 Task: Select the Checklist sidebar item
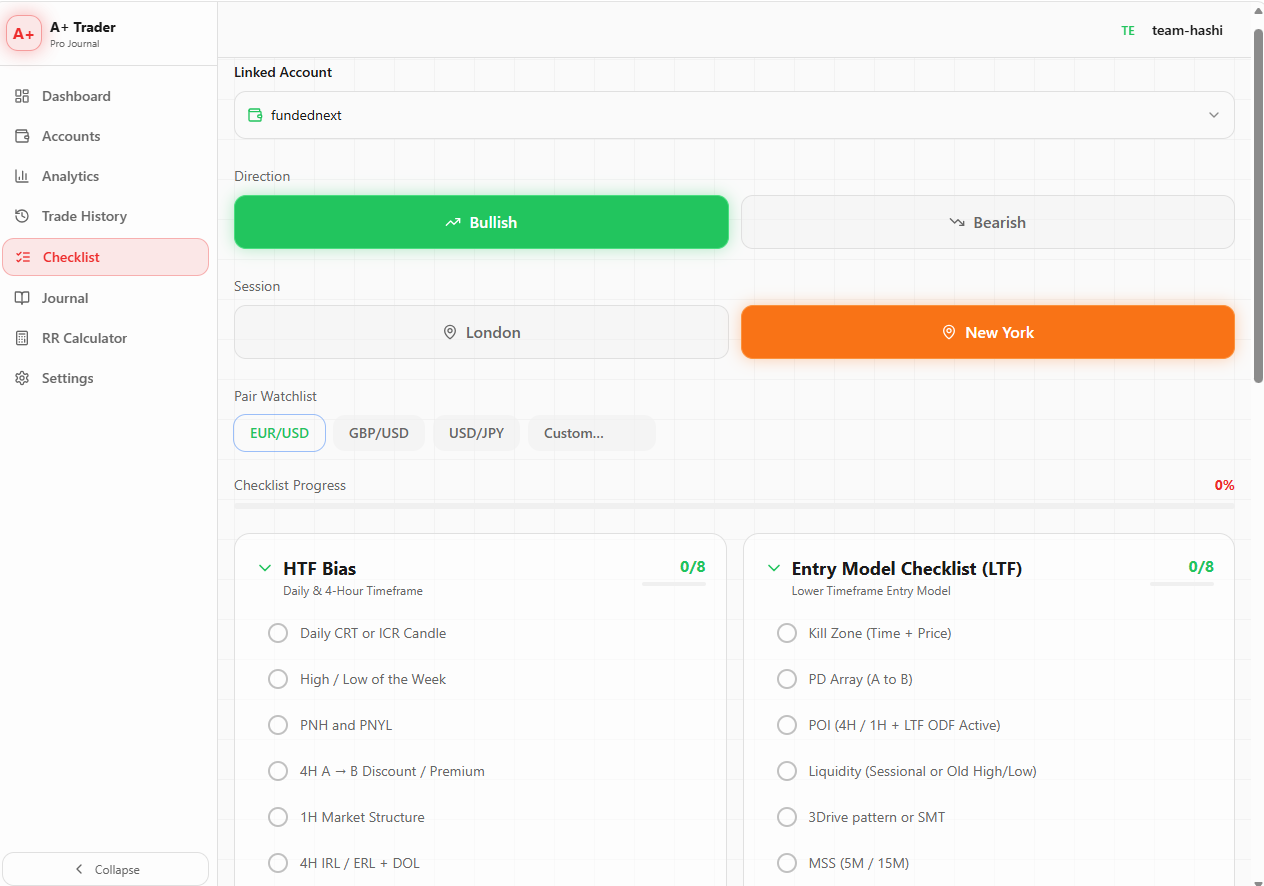[105, 257]
